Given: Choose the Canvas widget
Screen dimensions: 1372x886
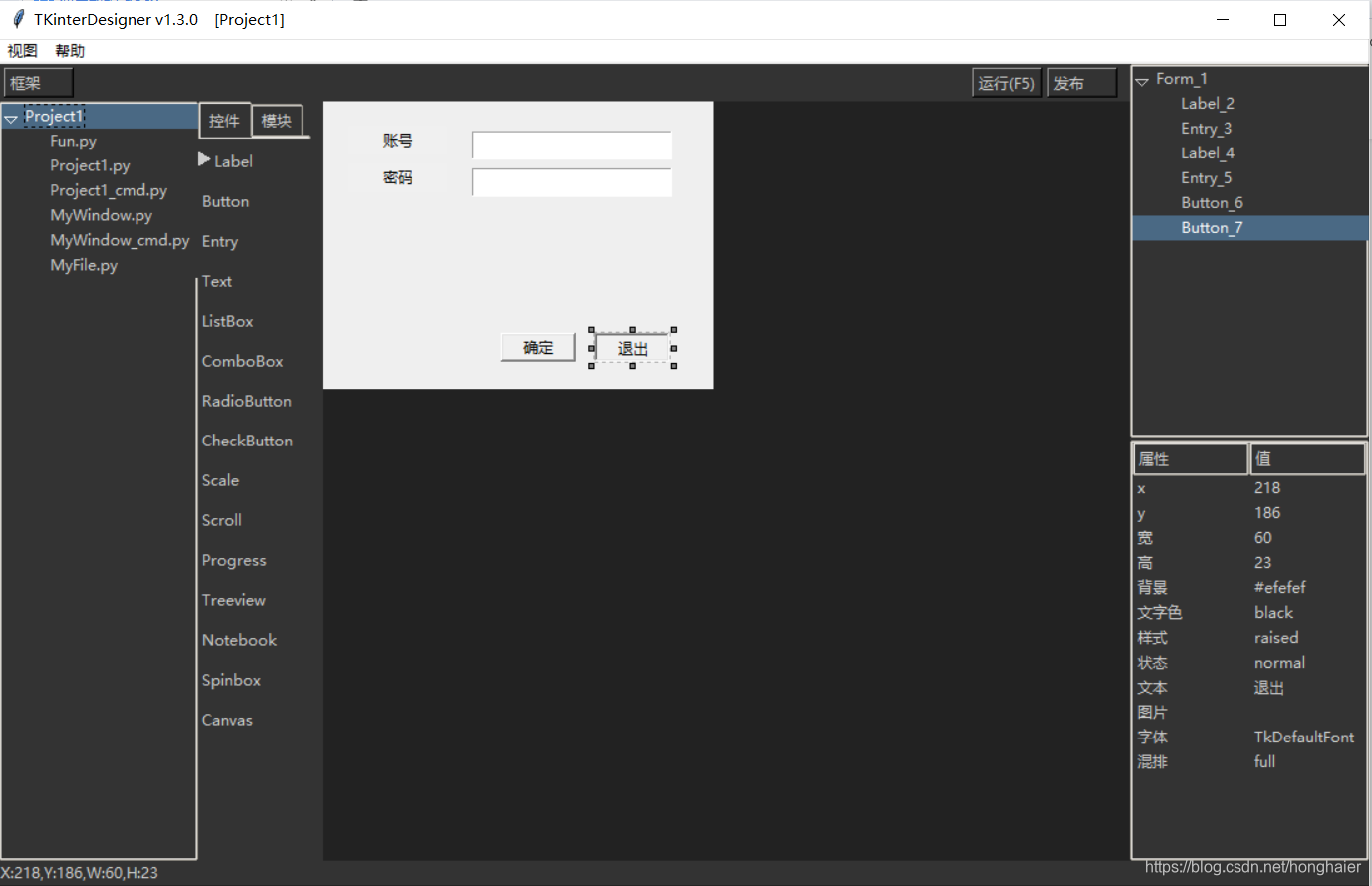Looking at the screenshot, I should tap(227, 720).
